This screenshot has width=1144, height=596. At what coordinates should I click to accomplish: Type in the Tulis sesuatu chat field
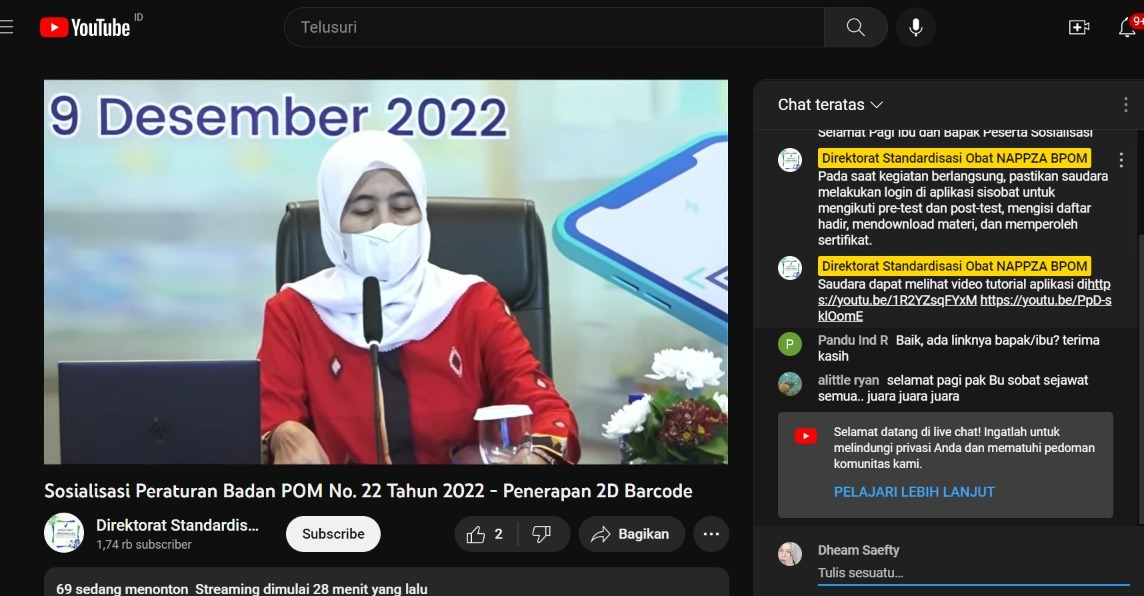coord(970,573)
